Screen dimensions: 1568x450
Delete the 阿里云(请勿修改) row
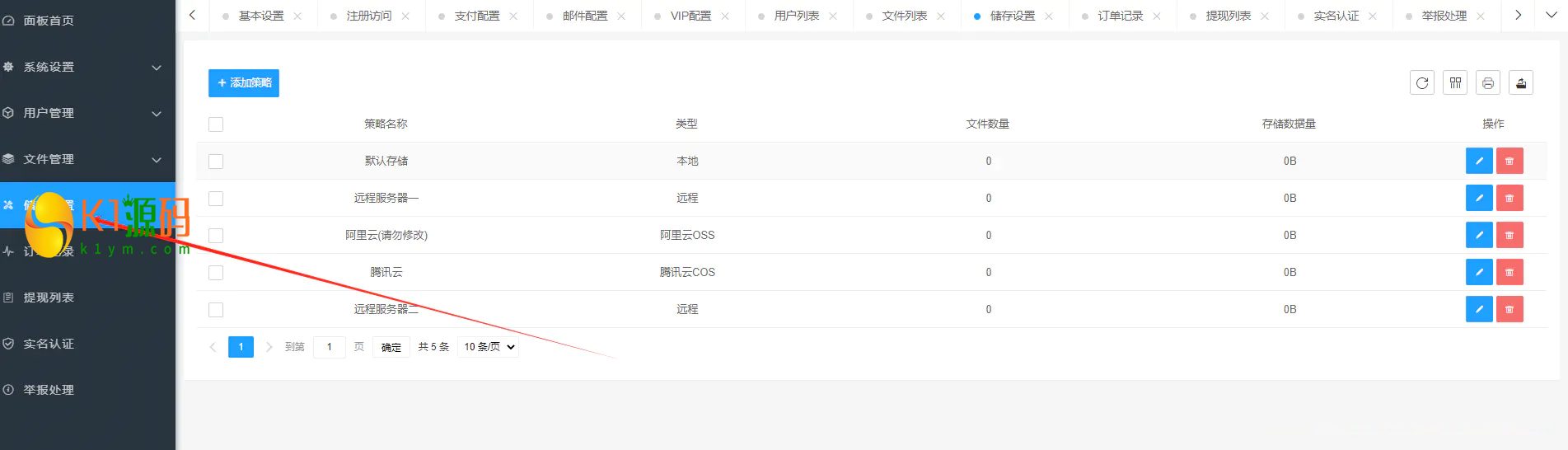point(1509,235)
